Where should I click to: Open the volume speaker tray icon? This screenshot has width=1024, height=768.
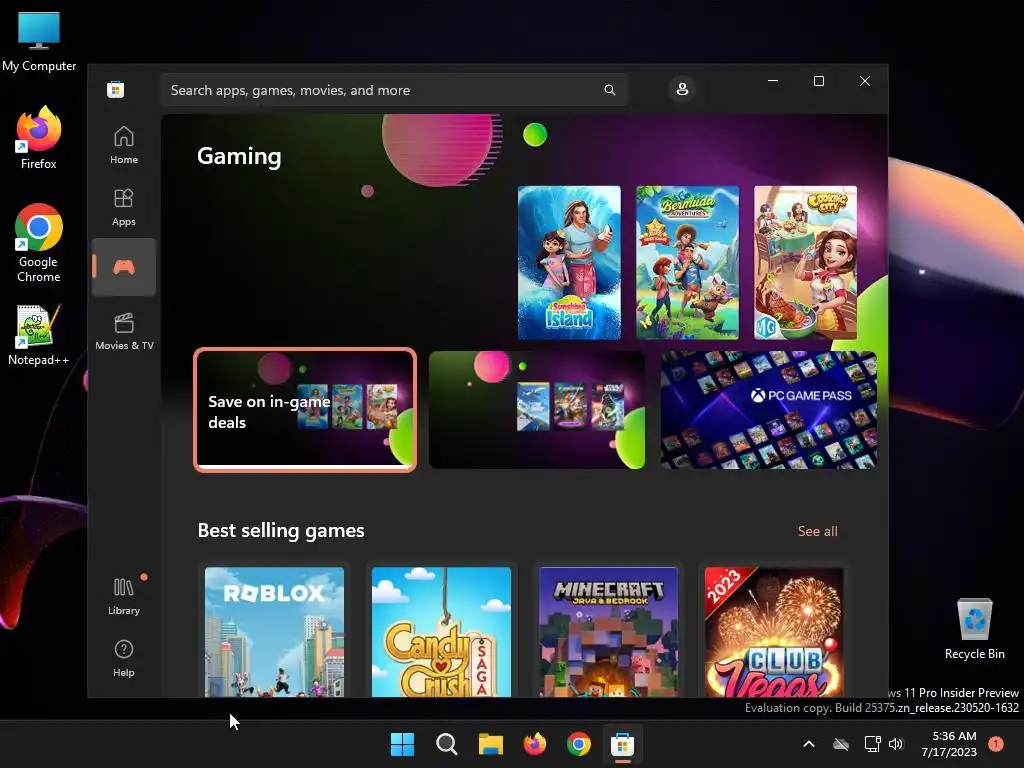(896, 744)
